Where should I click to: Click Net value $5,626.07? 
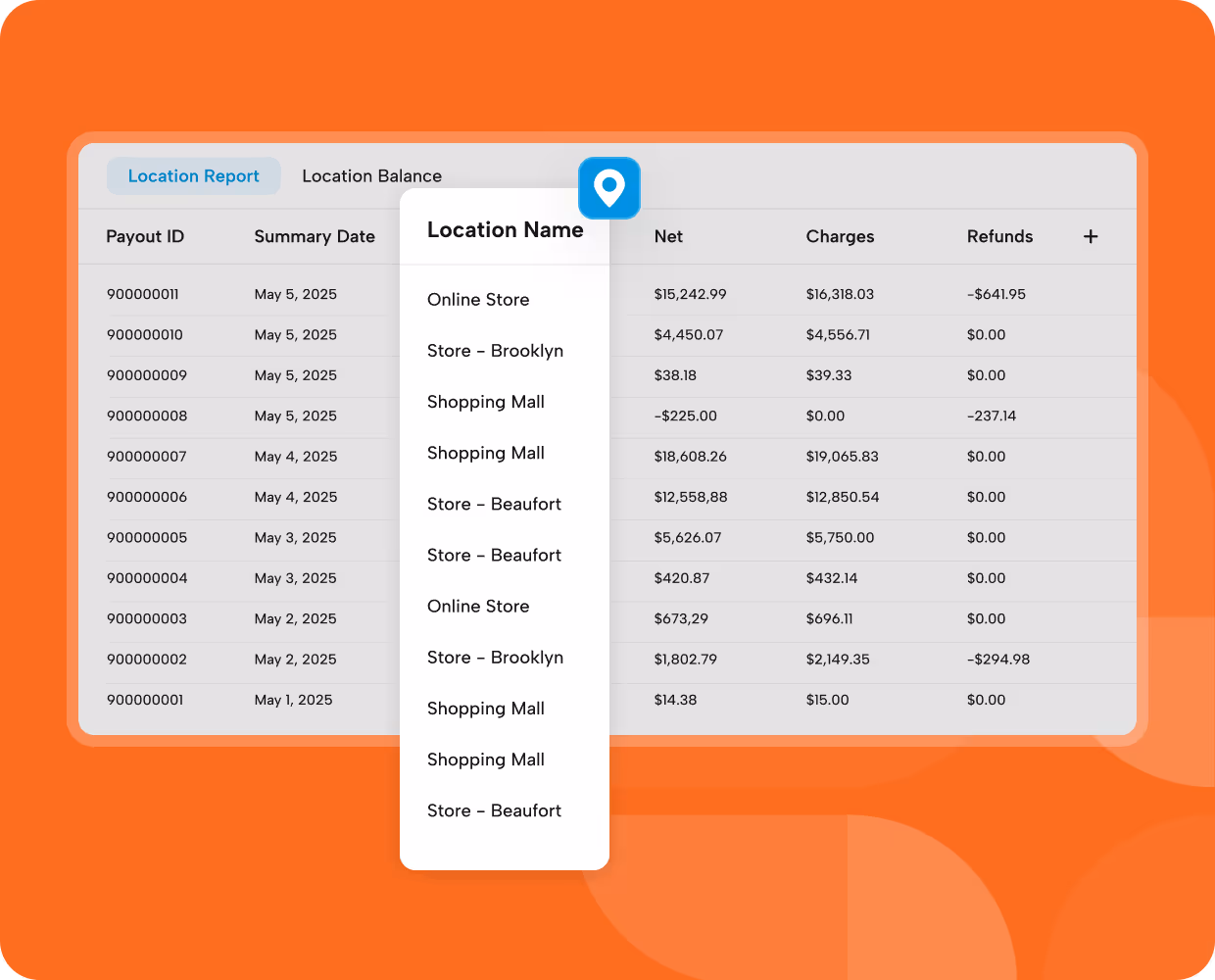coord(687,537)
